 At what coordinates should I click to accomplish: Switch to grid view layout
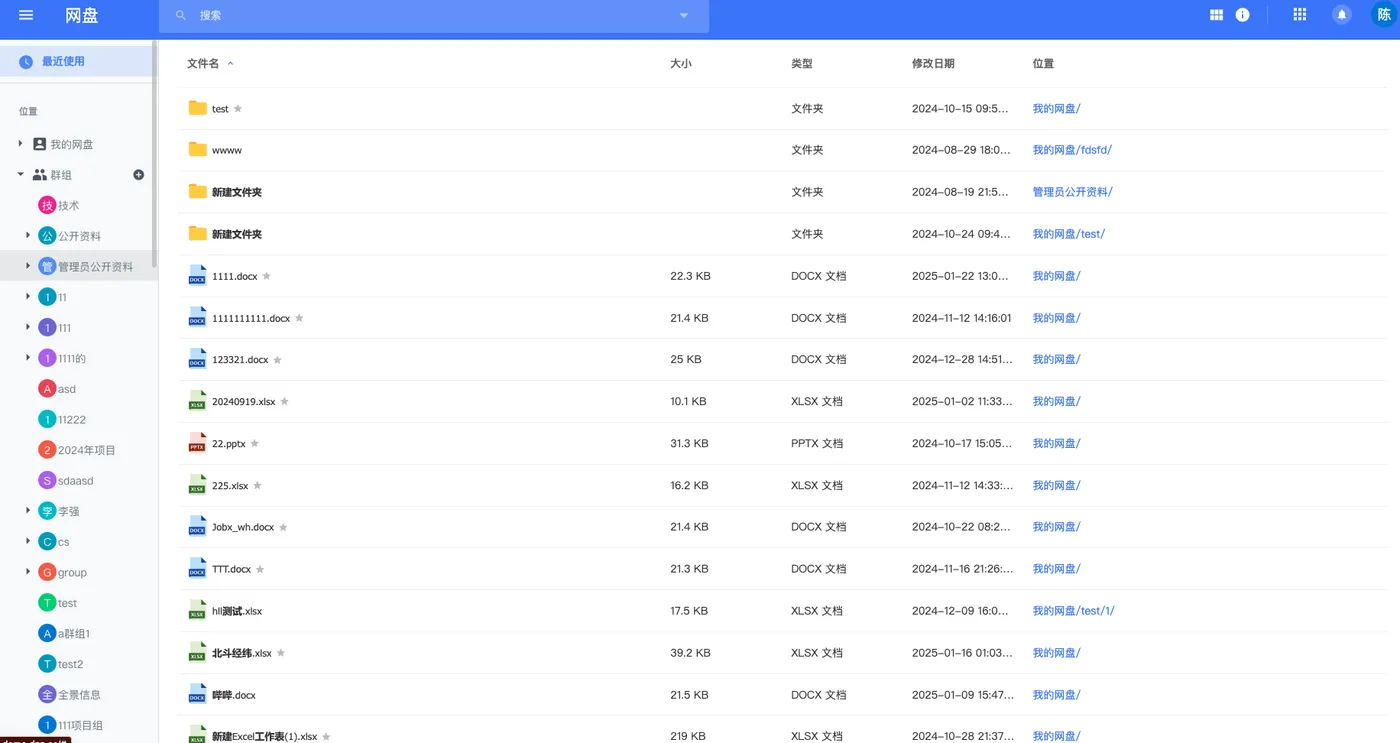pos(1216,15)
